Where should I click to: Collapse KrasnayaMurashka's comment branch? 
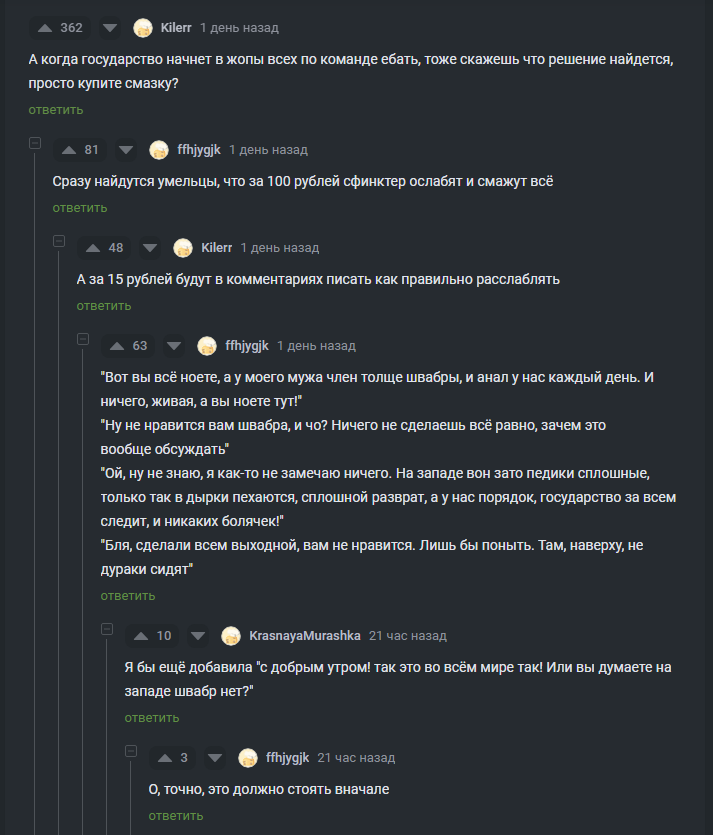(107, 629)
